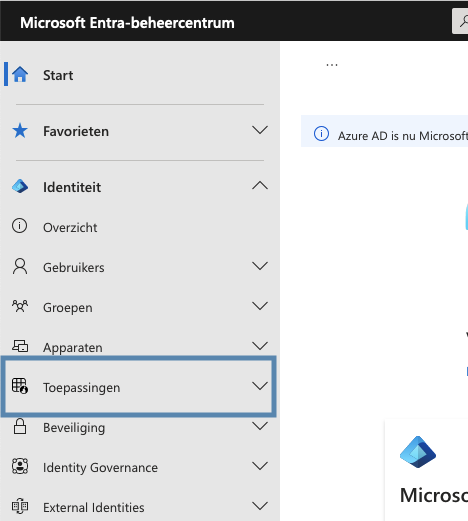This screenshot has height=521, width=468.
Task: Expand the Favorieten section chevron
Action: click(x=260, y=130)
